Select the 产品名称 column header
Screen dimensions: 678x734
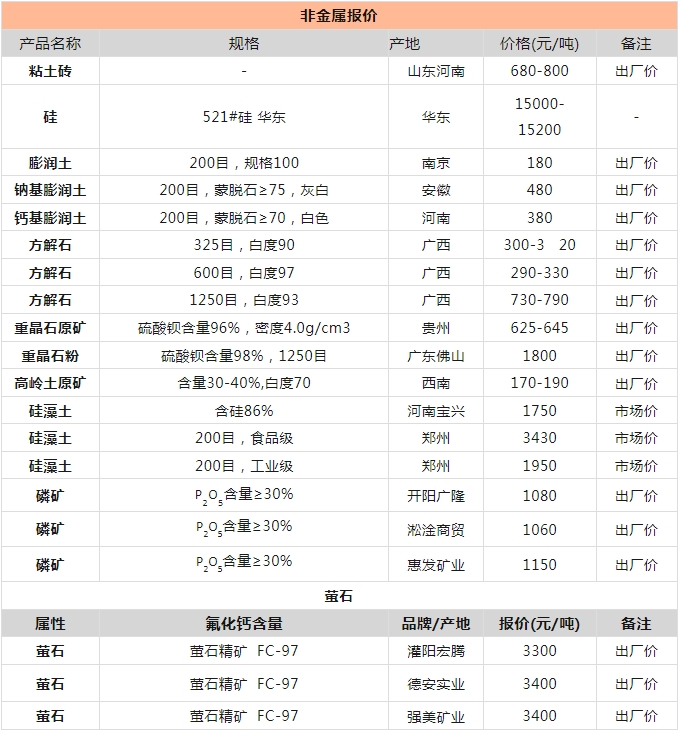[50, 44]
